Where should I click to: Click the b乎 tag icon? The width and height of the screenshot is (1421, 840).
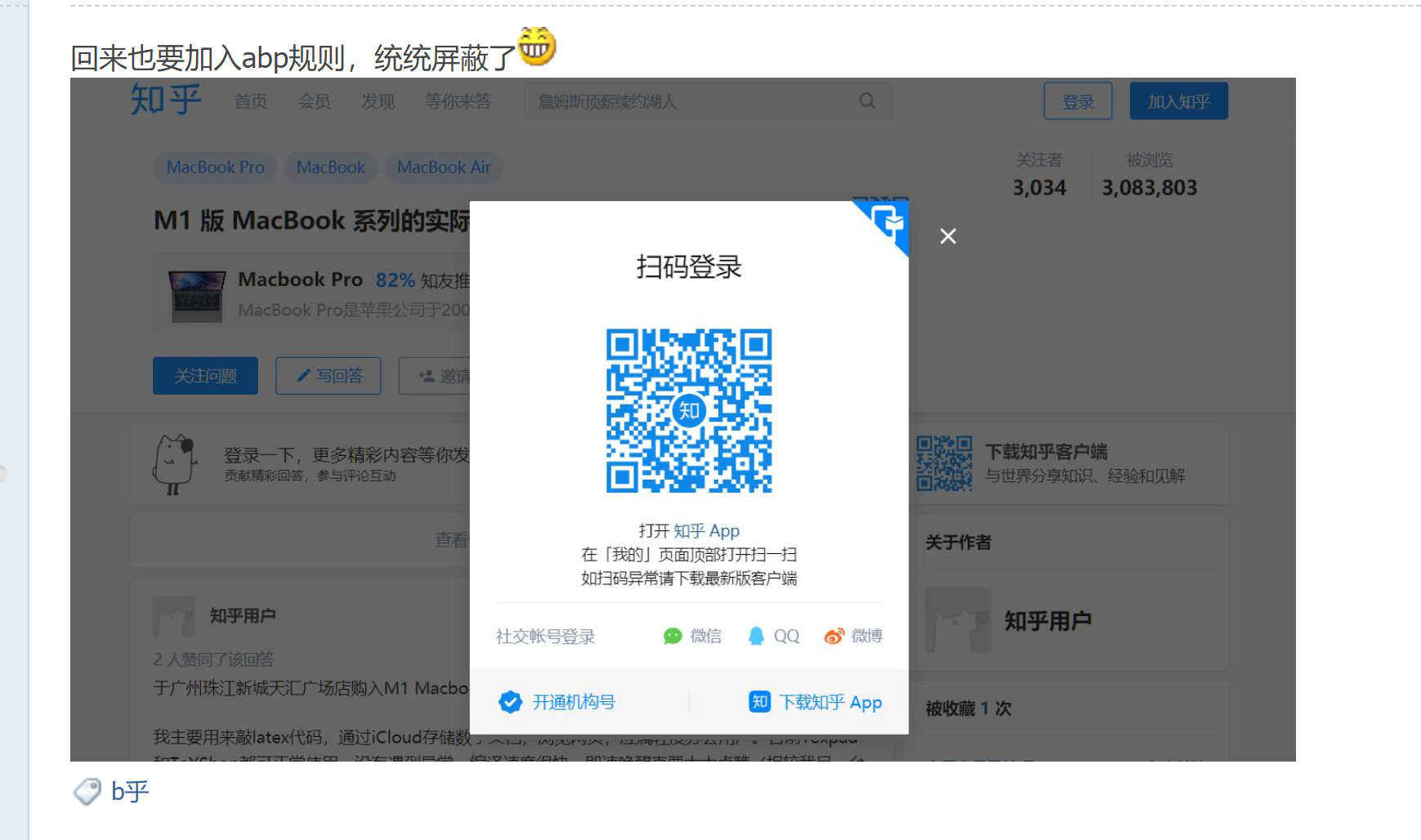point(87,791)
